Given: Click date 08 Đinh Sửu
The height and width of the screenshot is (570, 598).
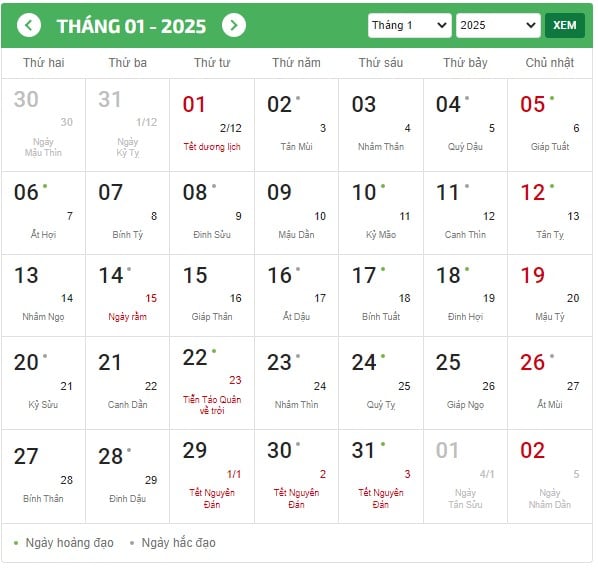Looking at the screenshot, I should tap(212, 213).
